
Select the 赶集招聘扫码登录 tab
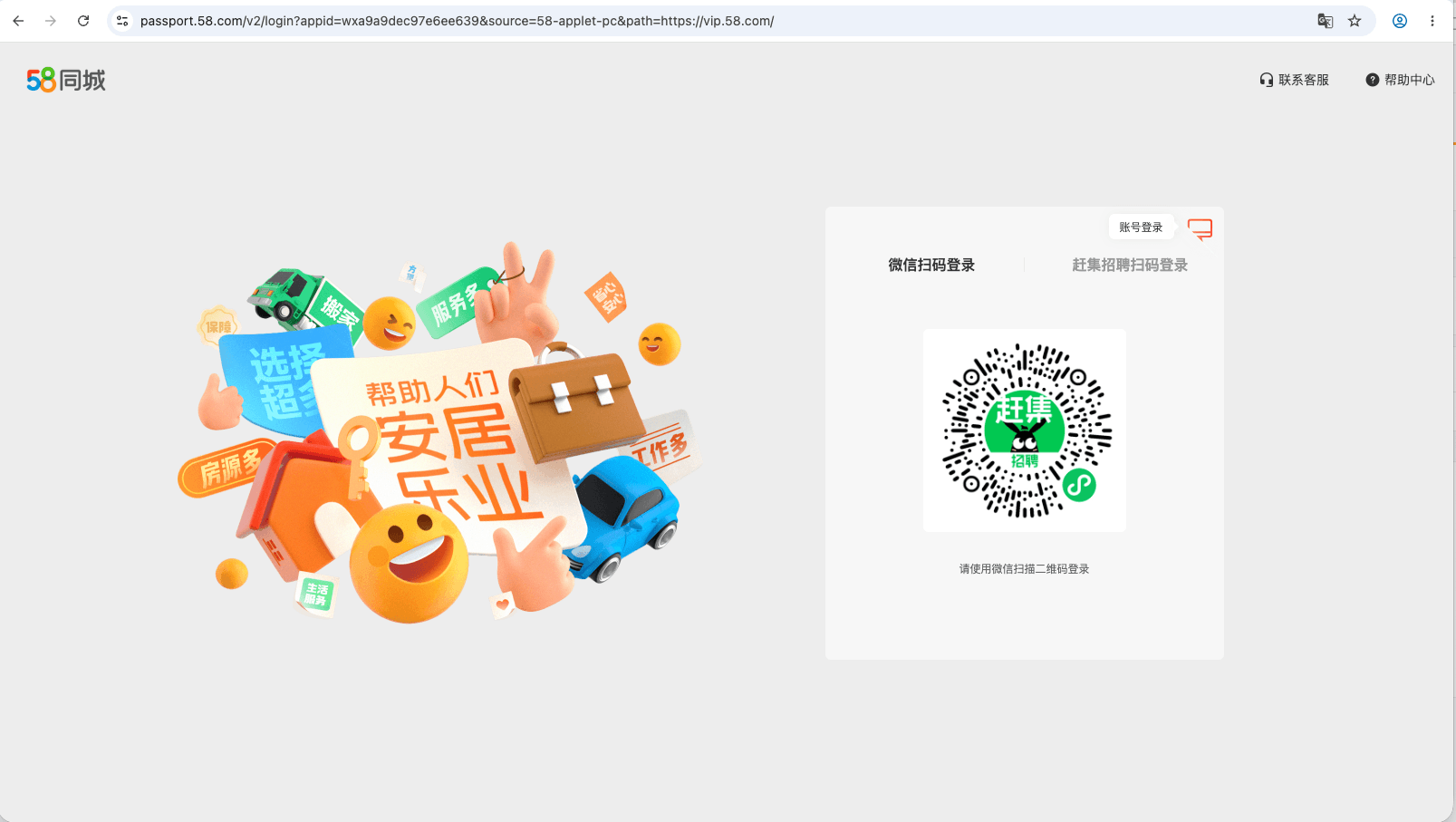pos(1130,265)
